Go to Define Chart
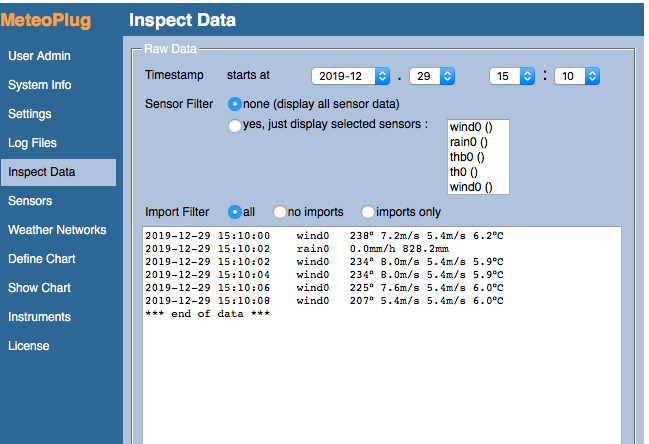 [42, 259]
